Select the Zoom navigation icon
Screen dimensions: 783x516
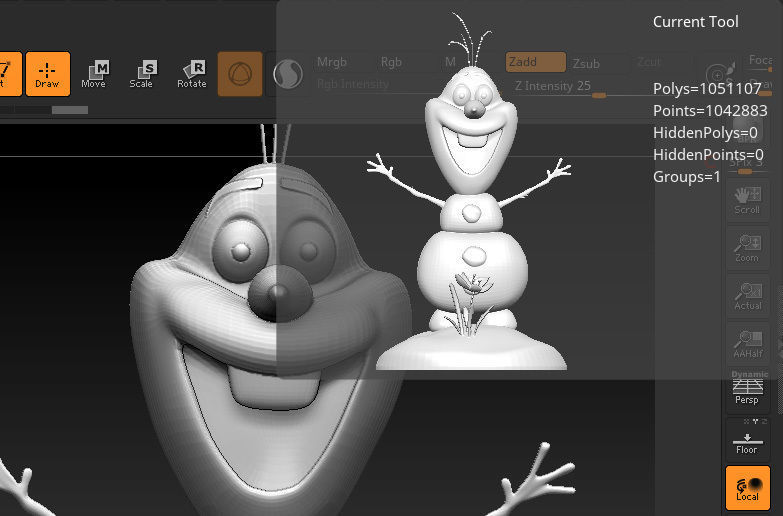point(747,248)
